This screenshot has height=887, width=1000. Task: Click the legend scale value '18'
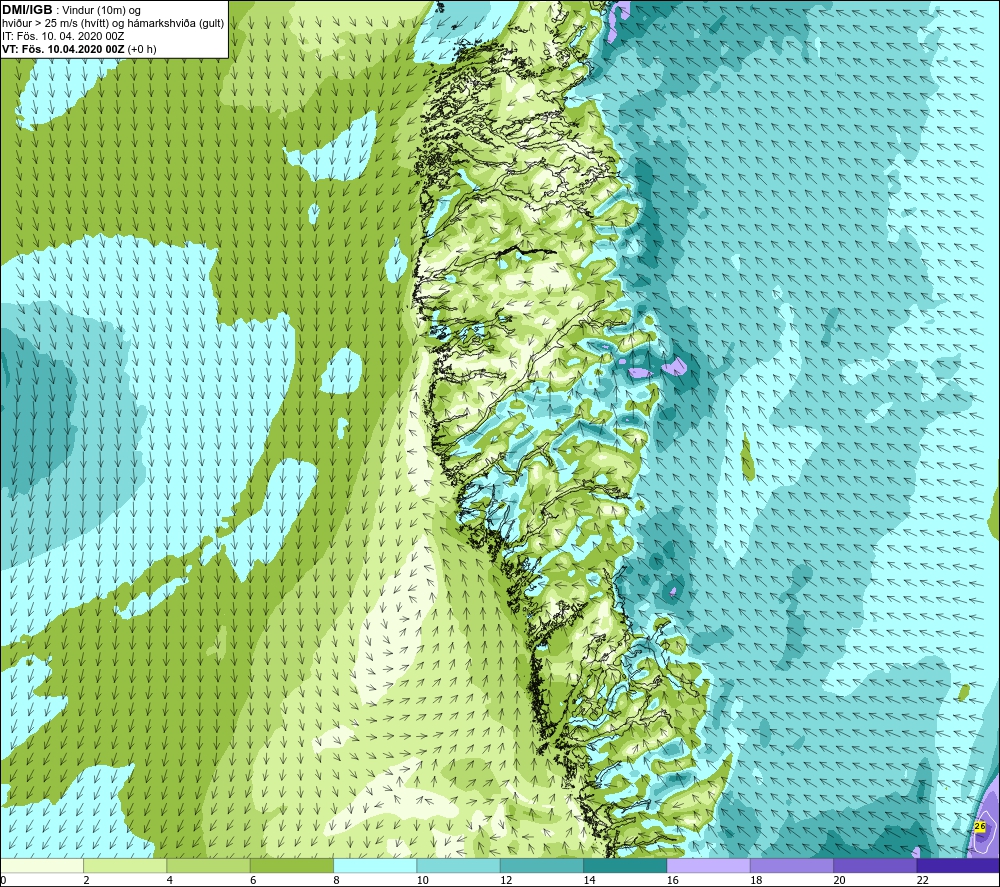point(756,880)
